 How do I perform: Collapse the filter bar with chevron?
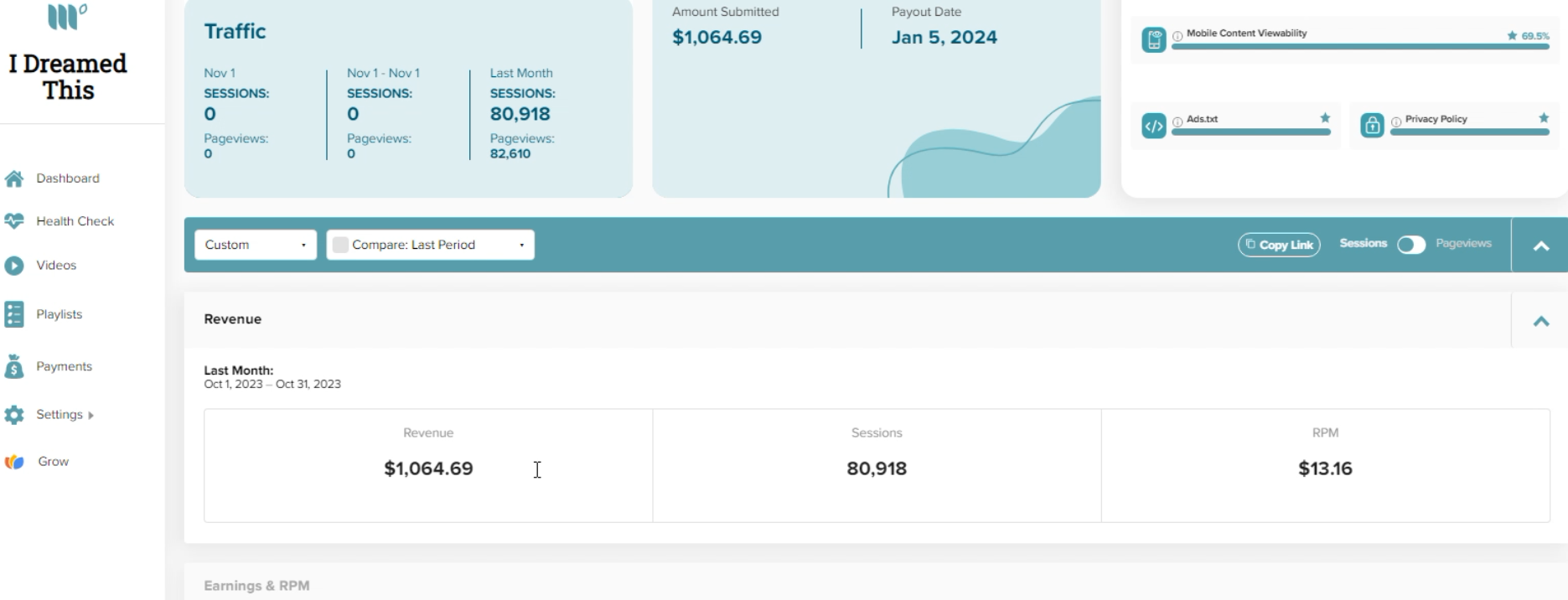1541,246
